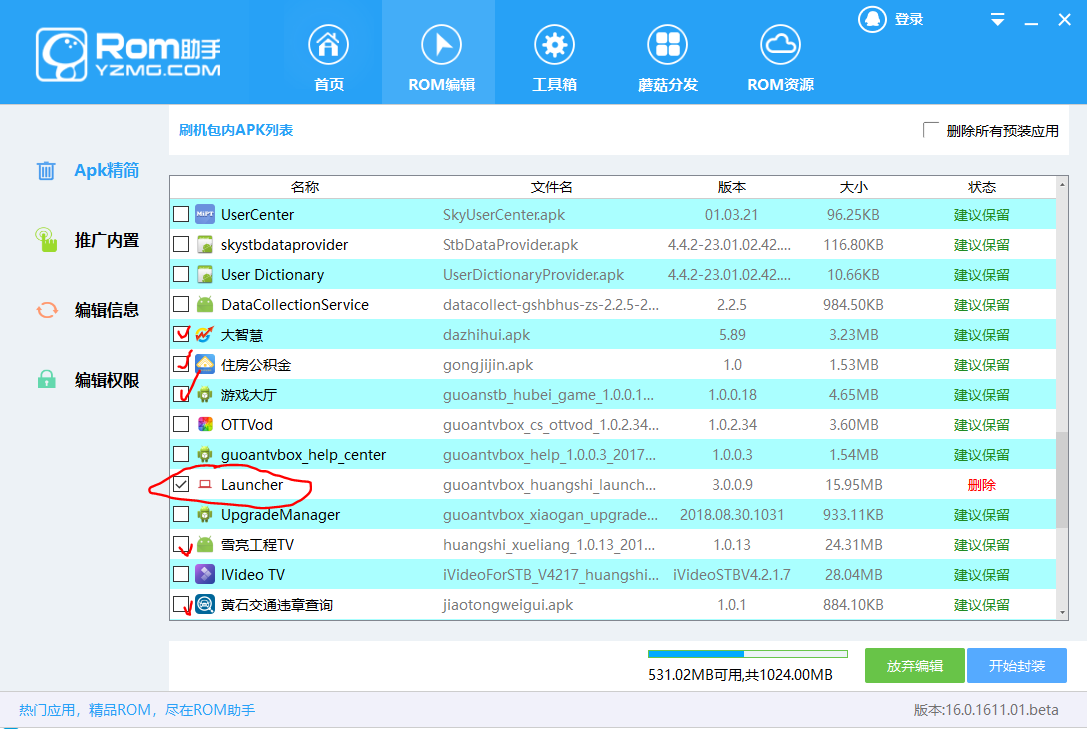Click the User Dictionary app icon
The image size is (1087, 729).
[x=205, y=274]
